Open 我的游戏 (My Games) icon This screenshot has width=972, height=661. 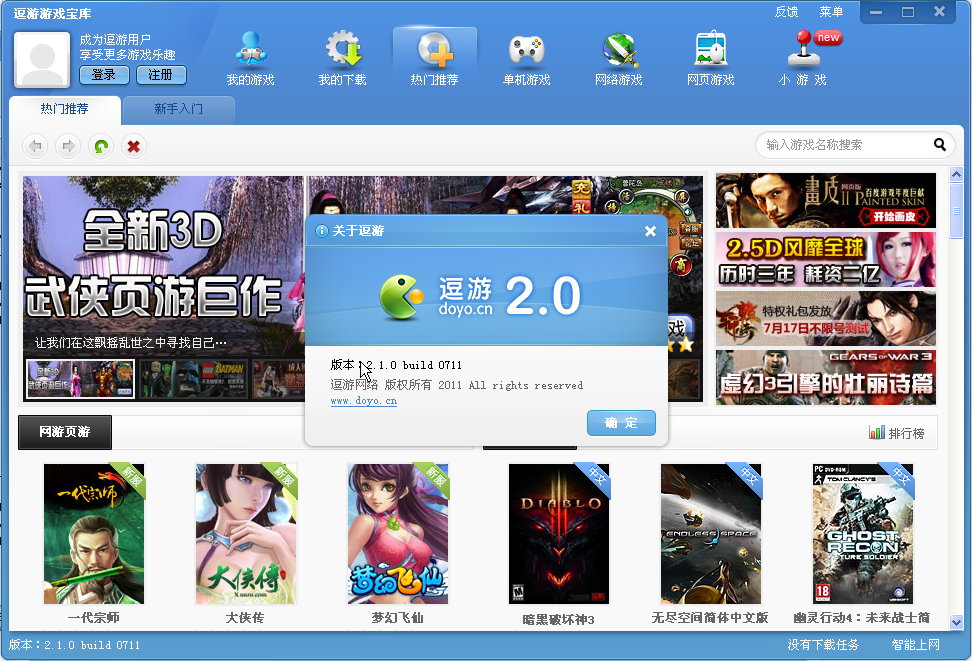click(250, 58)
